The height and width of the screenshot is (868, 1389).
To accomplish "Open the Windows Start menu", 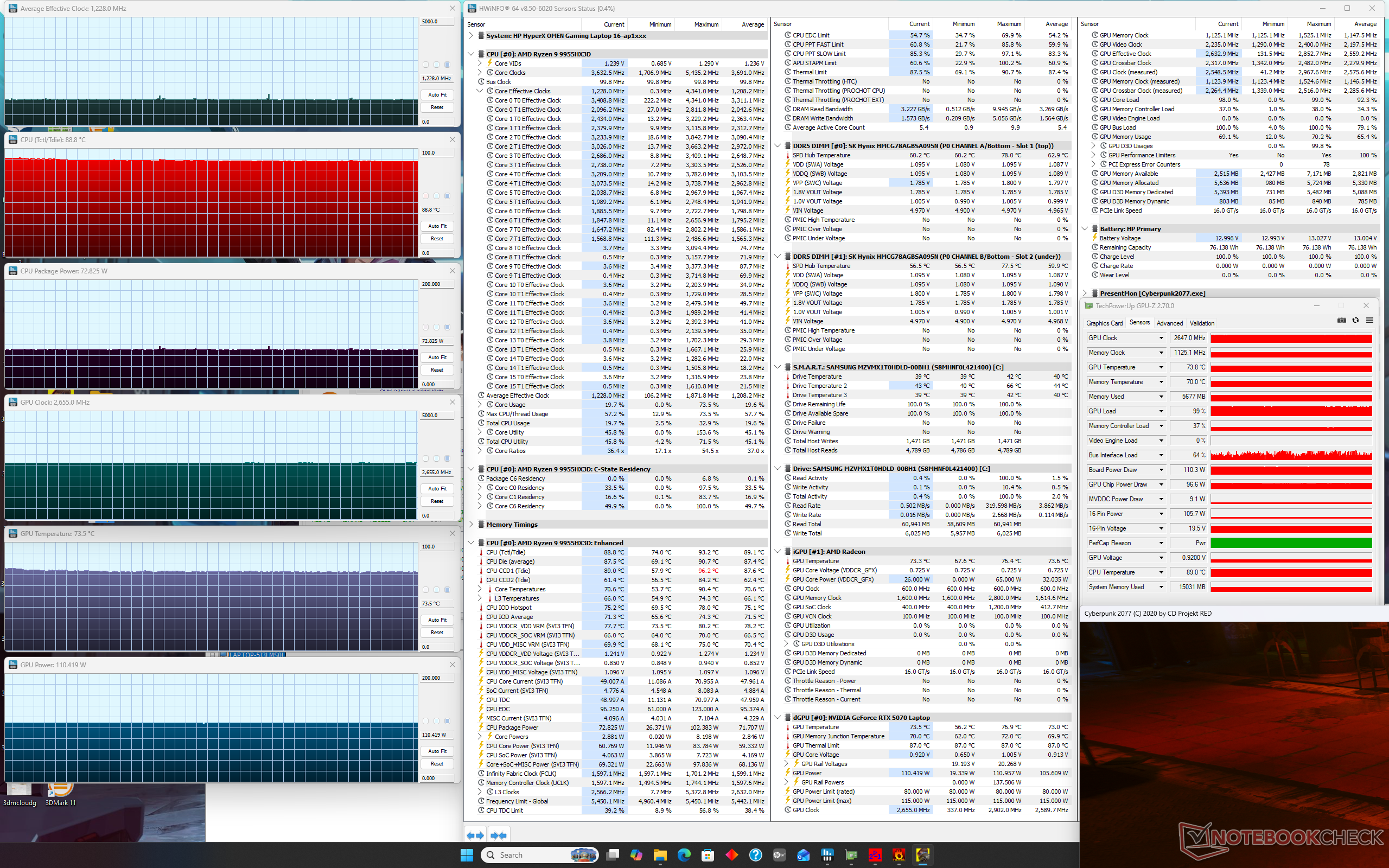I will (467, 855).
